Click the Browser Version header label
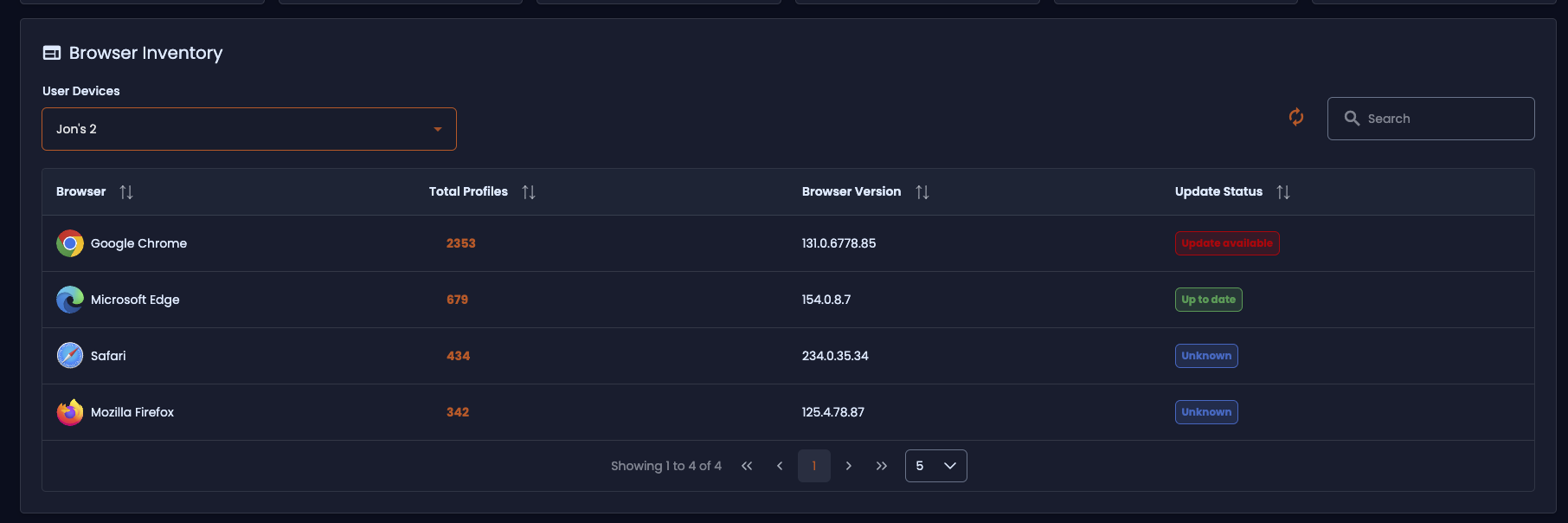The width and height of the screenshot is (1568, 523). pos(851,191)
